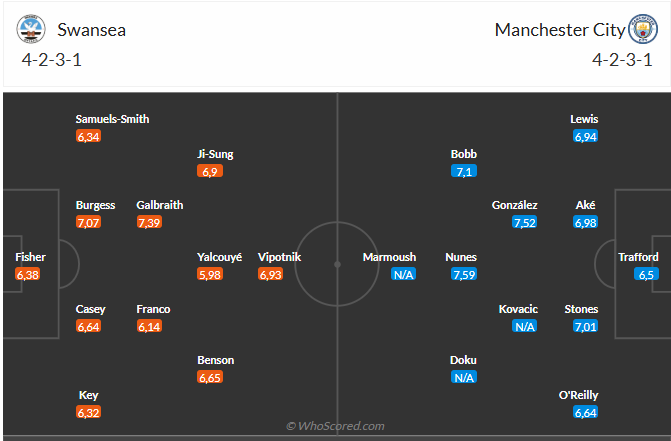The image size is (671, 441).
Task: Click González's 7,52 rating badge
Action: pos(526,222)
